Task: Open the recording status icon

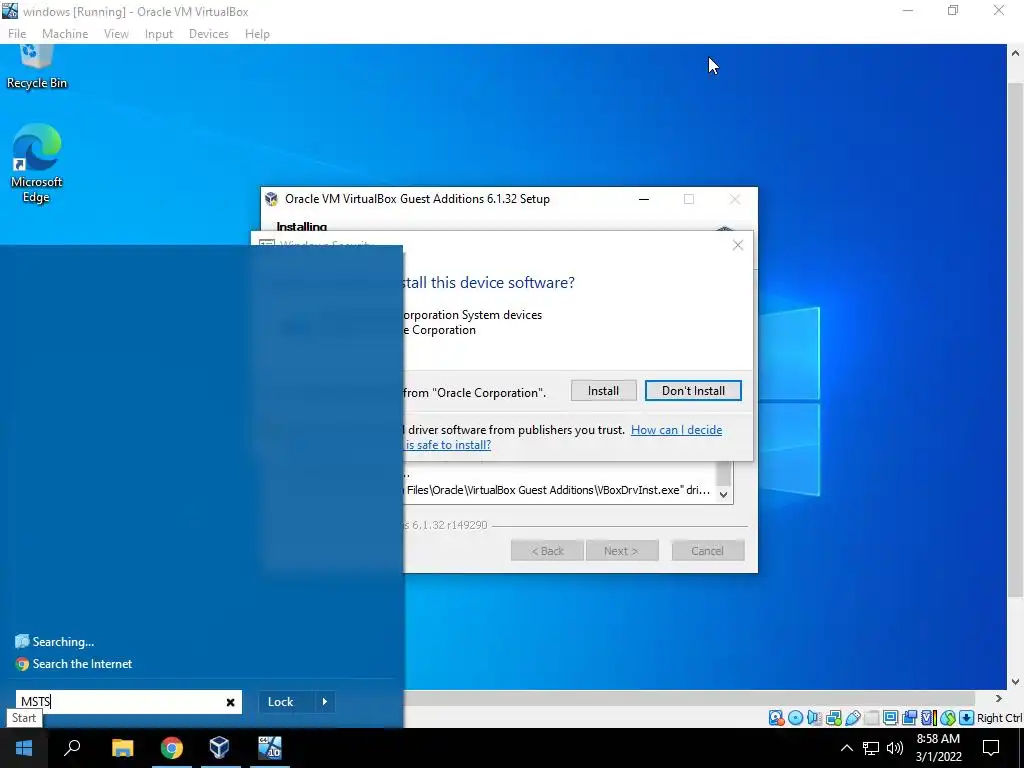Action: [x=909, y=718]
